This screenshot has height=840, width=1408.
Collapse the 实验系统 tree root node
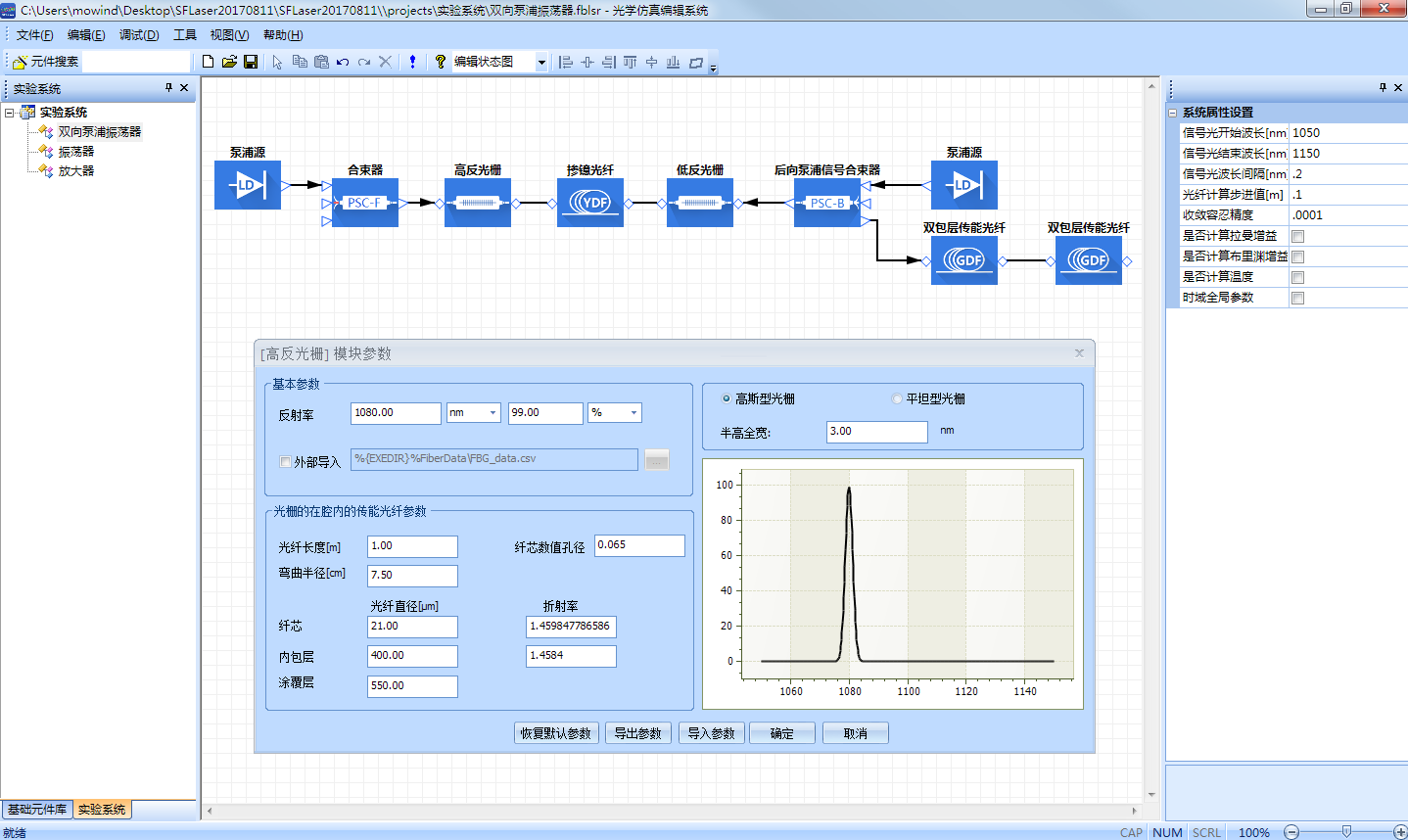(10, 113)
